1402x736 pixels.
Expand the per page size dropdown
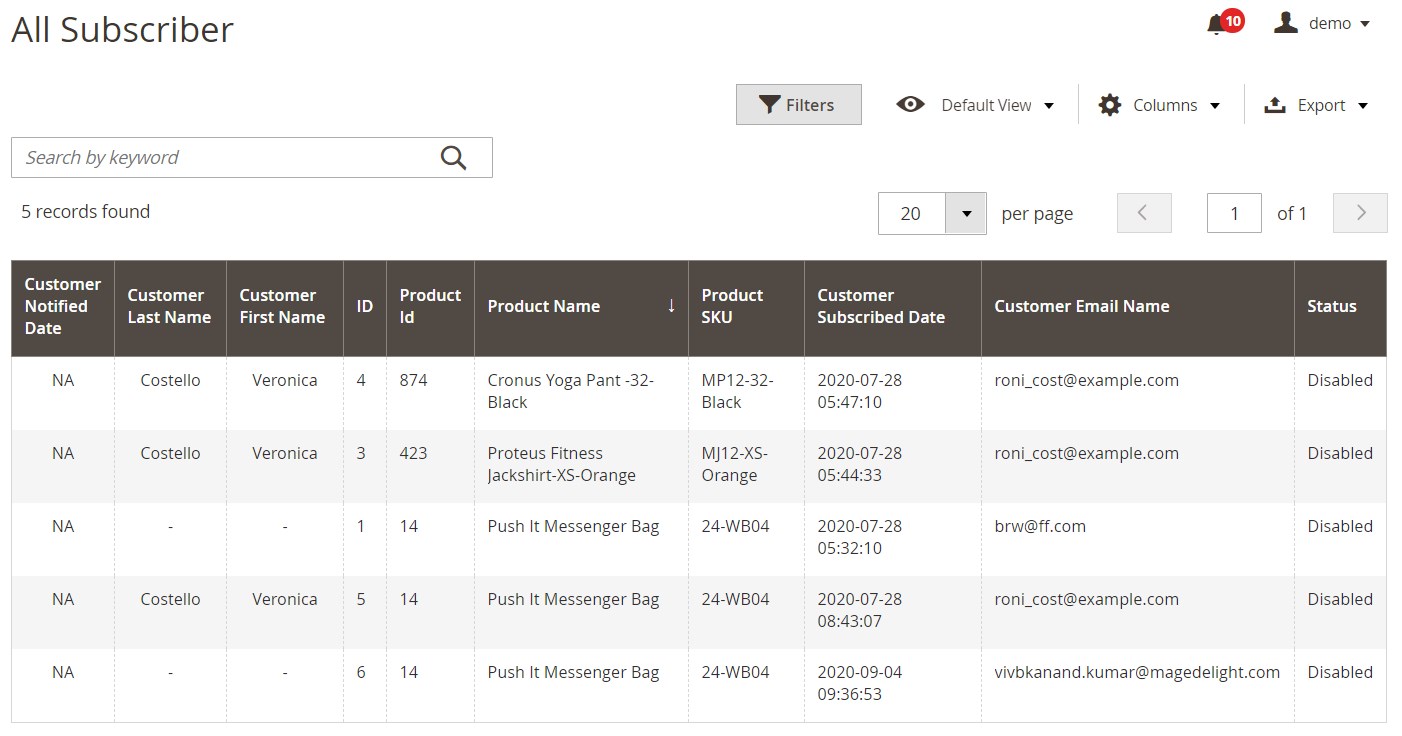click(966, 213)
